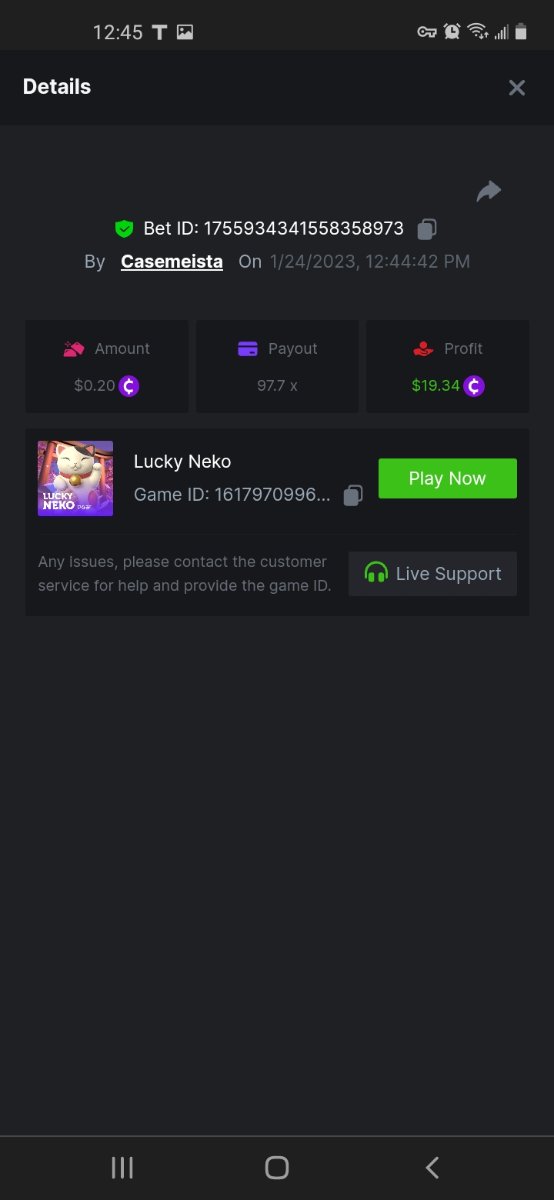
Task: Tap the Android home button
Action: 277,1167
